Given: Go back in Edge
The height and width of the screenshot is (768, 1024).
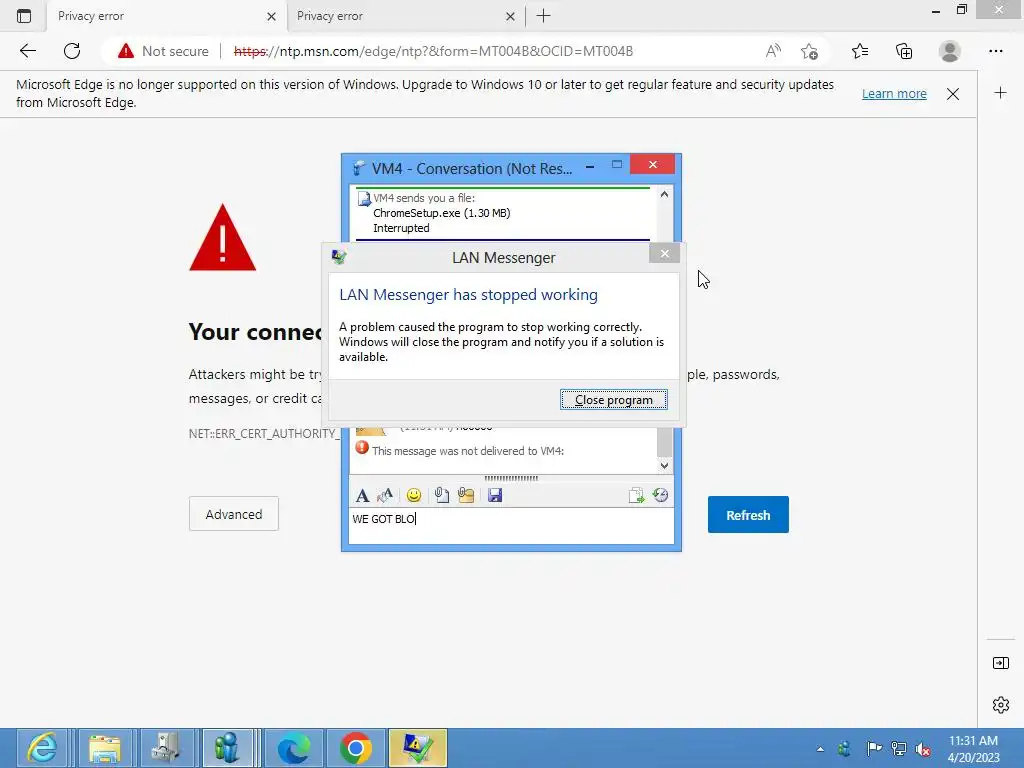Looking at the screenshot, I should coord(27,51).
